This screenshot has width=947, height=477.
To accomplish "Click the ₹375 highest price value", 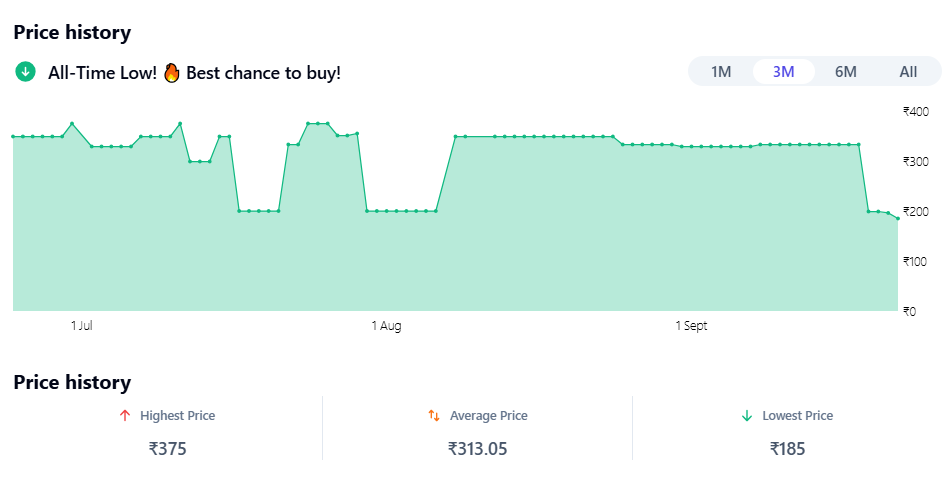I will (167, 449).
